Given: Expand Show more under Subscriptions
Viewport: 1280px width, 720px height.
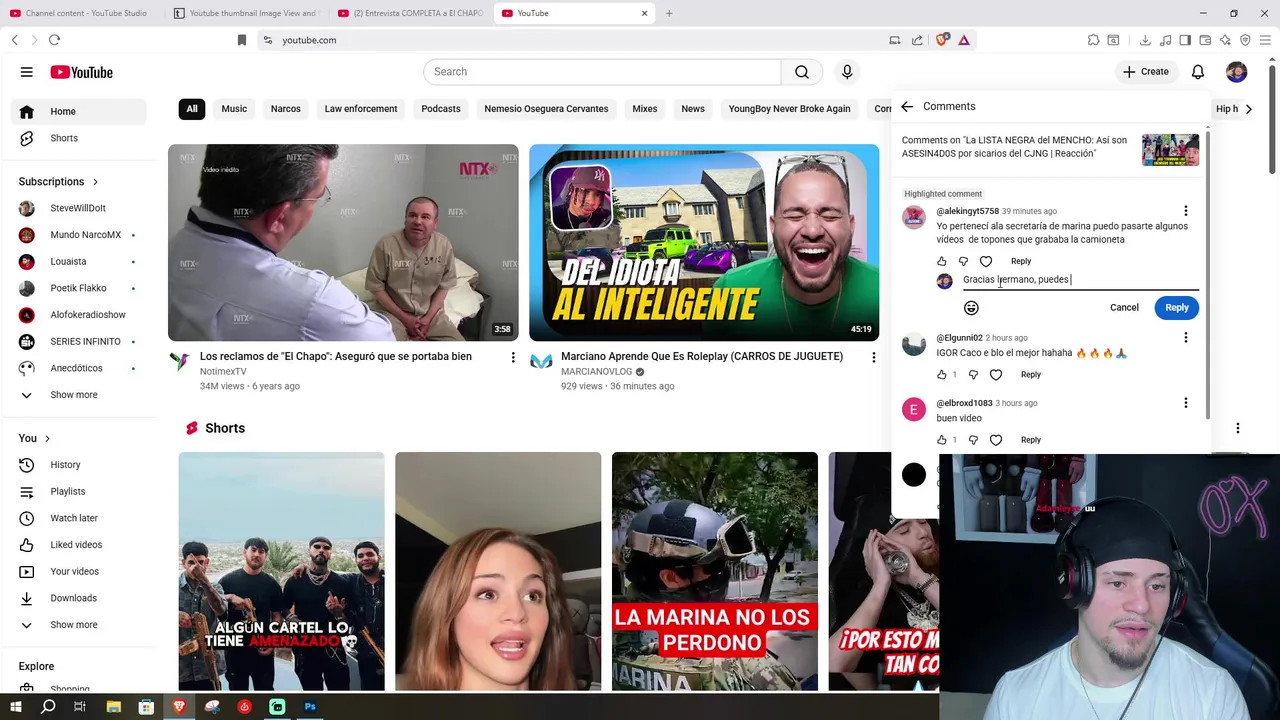Looking at the screenshot, I should click(79, 395).
